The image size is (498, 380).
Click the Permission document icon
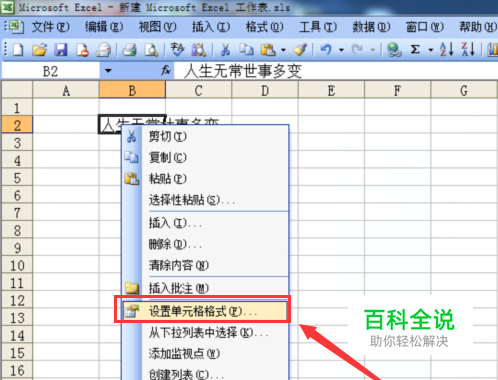[x=82, y=50]
